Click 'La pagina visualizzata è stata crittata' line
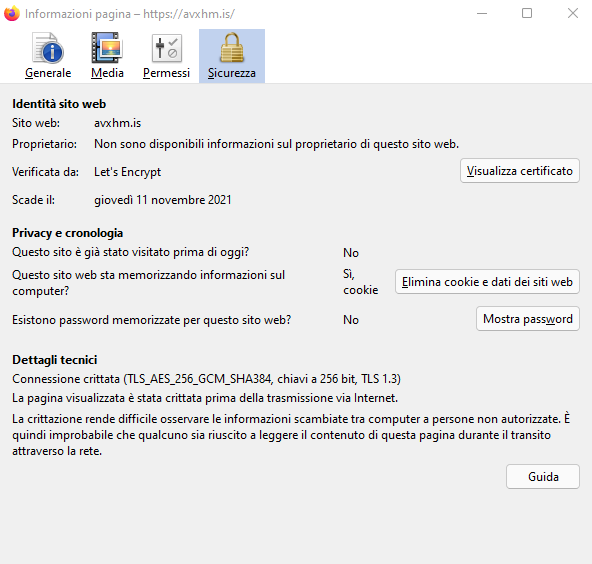This screenshot has height=564, width=592. click(x=205, y=398)
